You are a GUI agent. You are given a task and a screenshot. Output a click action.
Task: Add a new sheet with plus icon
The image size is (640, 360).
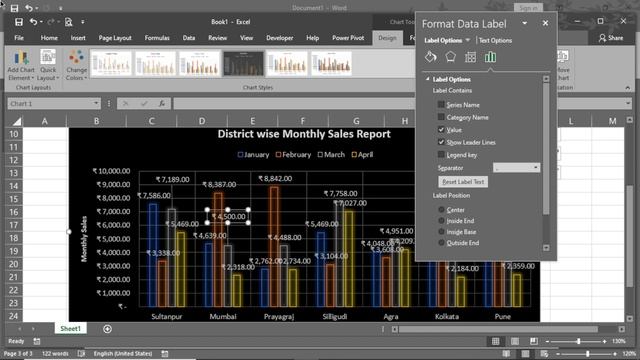(107, 329)
